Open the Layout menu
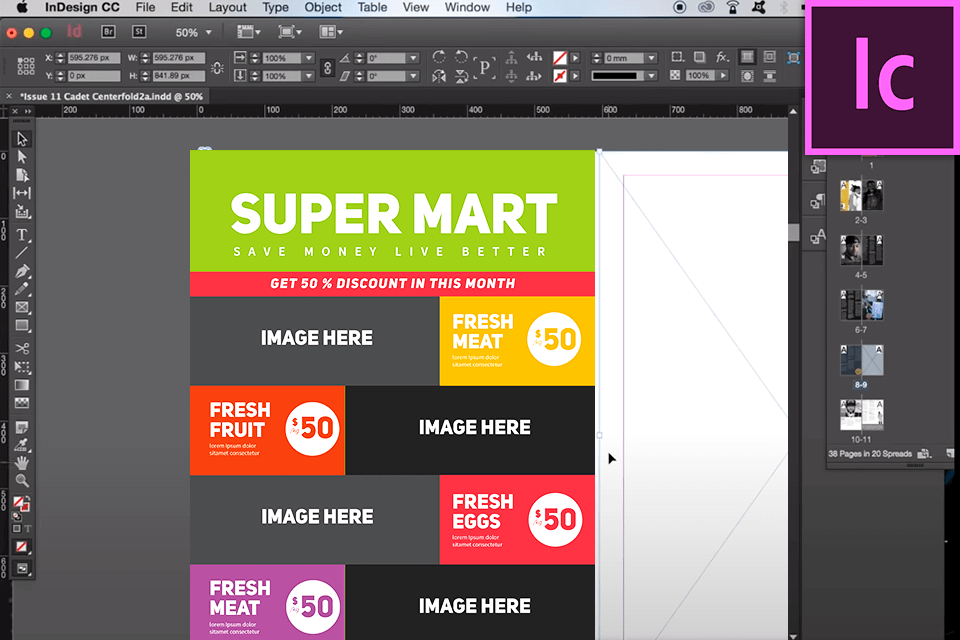960x640 pixels. [227, 7]
